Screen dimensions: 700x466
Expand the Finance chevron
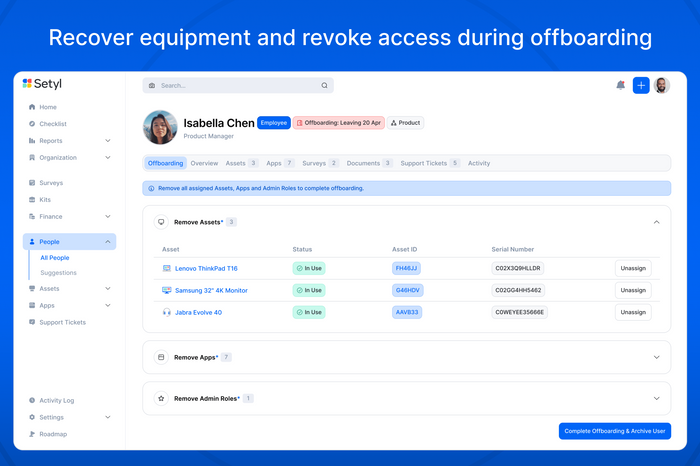point(108,216)
